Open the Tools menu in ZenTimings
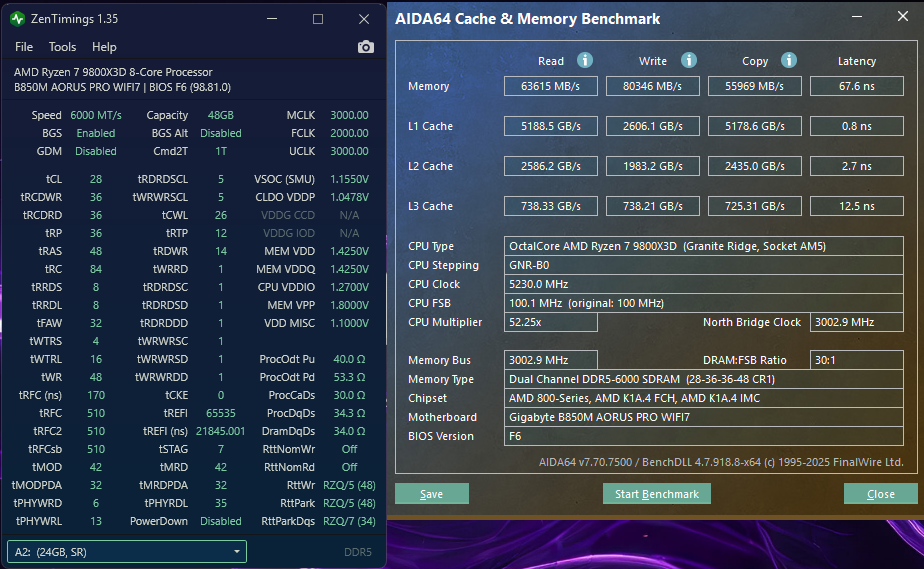 pos(62,47)
